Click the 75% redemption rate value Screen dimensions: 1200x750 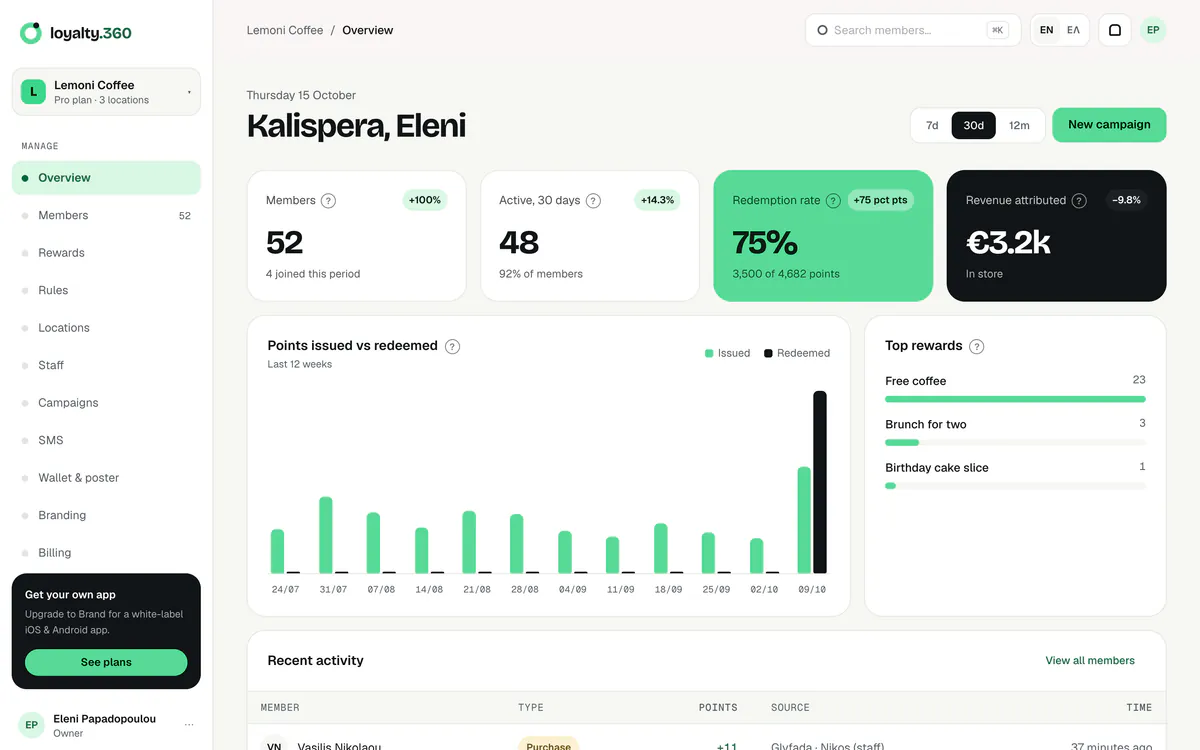click(765, 242)
